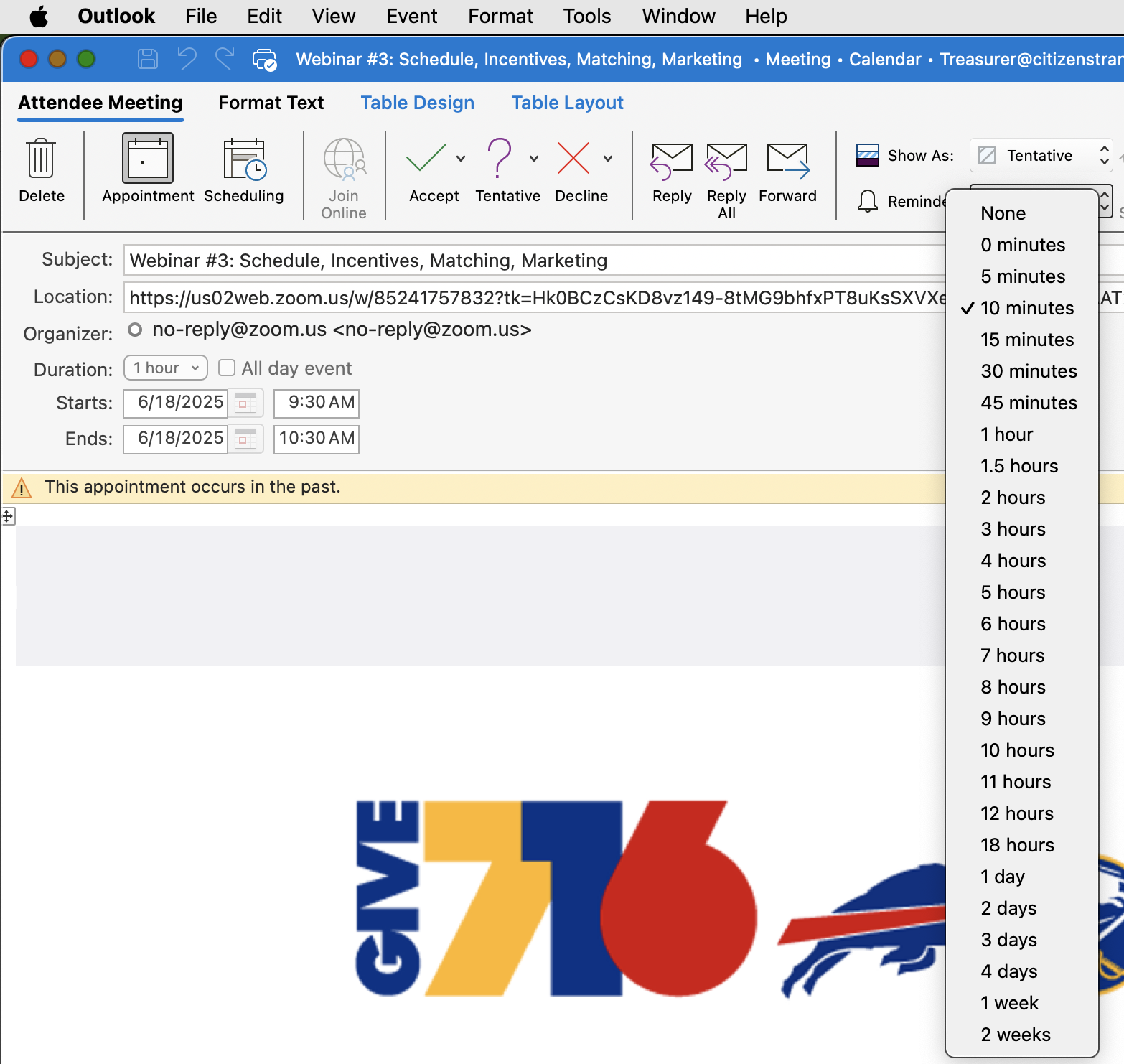Click the Undo arrow in title bar

point(187,59)
